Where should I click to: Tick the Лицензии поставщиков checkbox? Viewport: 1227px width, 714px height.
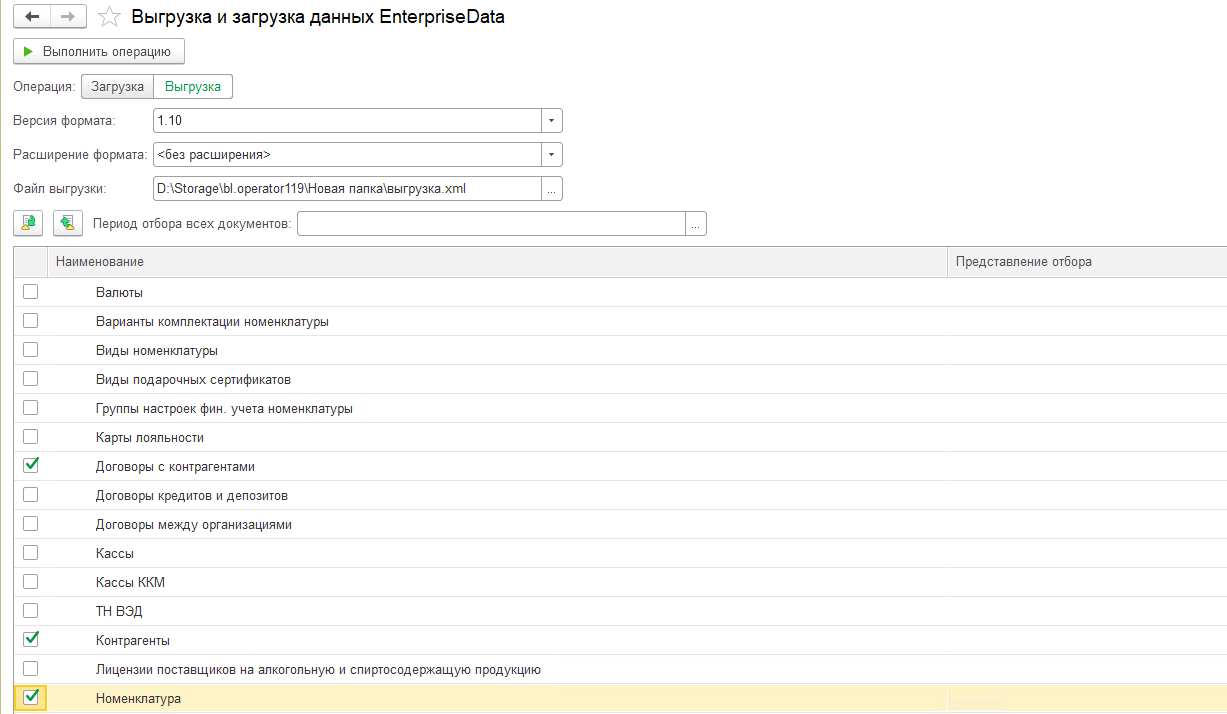click(30, 668)
